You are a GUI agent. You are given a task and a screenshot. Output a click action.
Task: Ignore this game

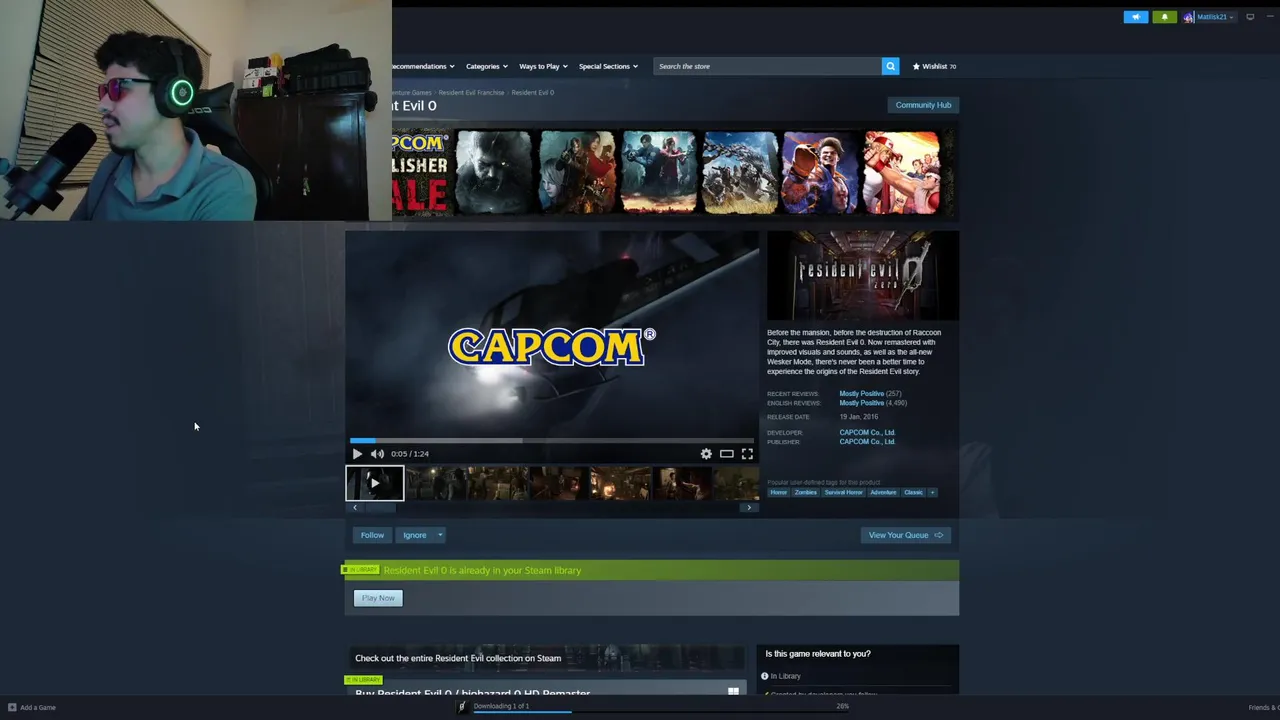pos(414,535)
